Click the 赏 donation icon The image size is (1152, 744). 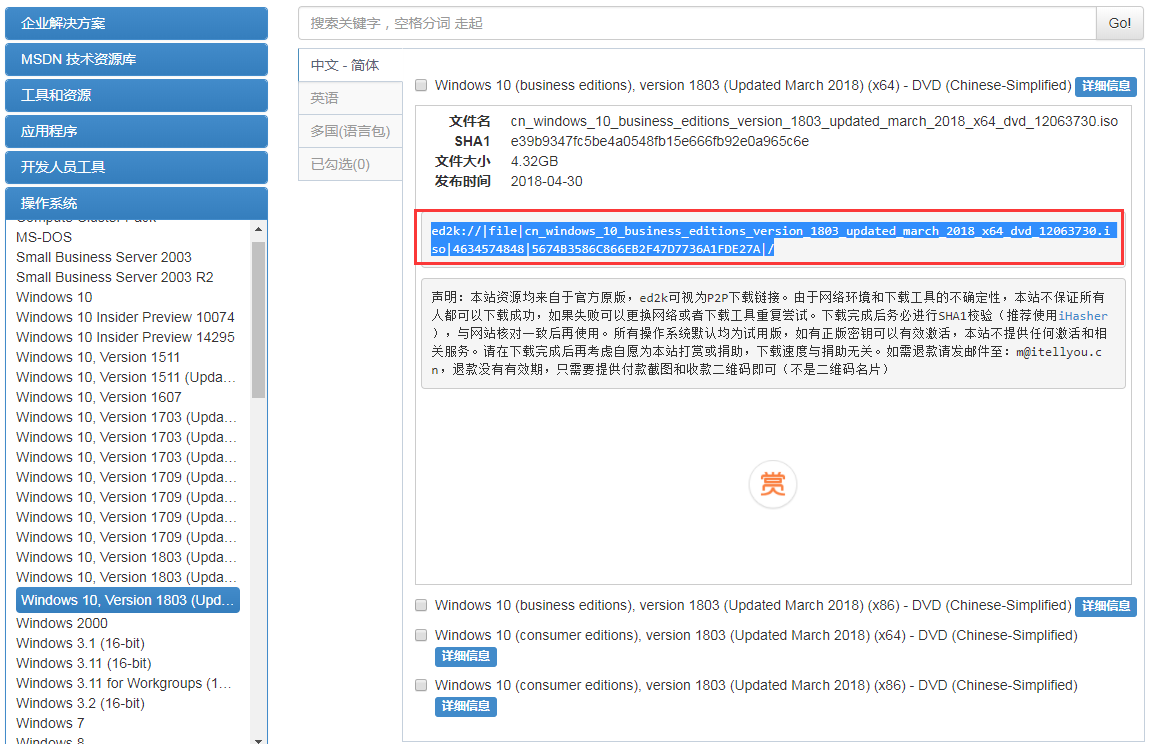tap(772, 484)
